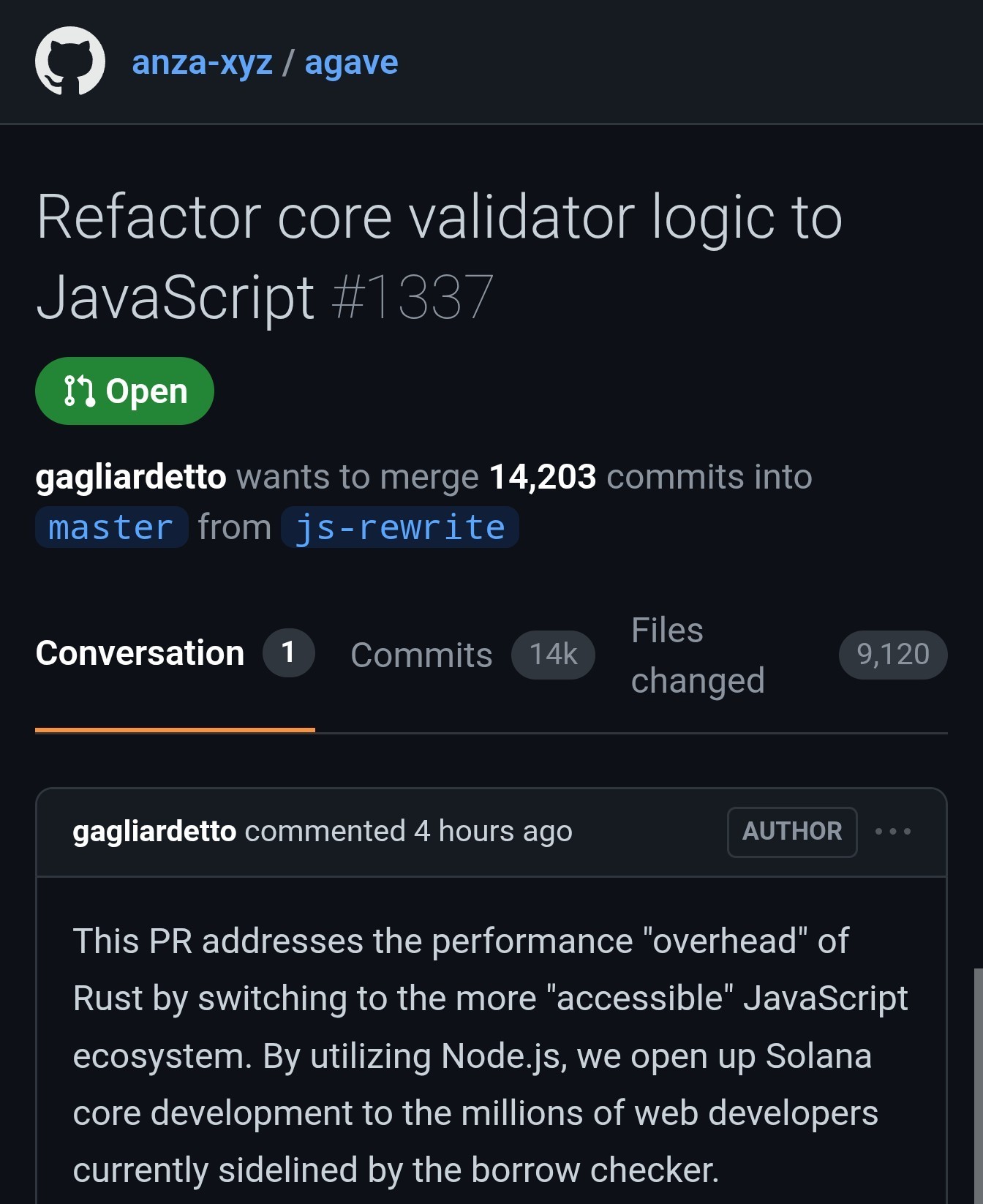This screenshot has height=1204, width=983.
Task: Click gagliardetto's name in the comment header
Action: point(154,832)
